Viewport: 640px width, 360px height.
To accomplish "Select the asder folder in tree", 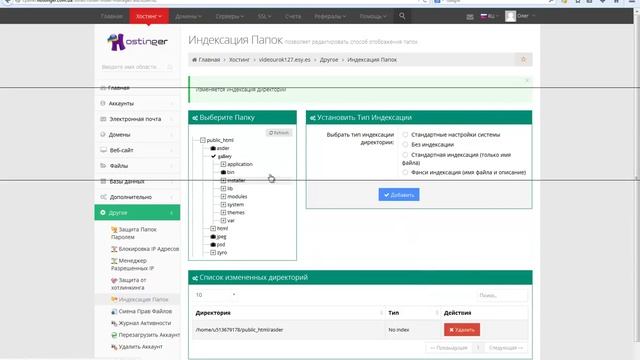I will point(220,148).
